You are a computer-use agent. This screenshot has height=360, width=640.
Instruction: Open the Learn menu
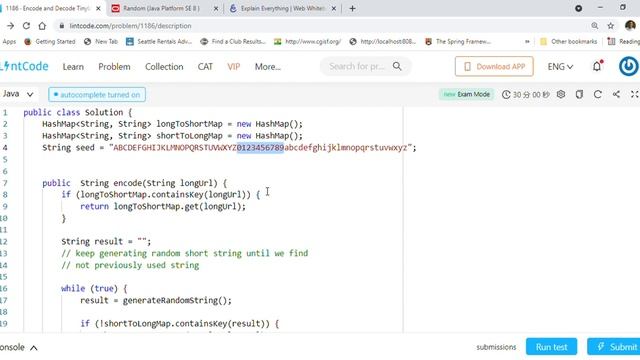tap(73, 67)
